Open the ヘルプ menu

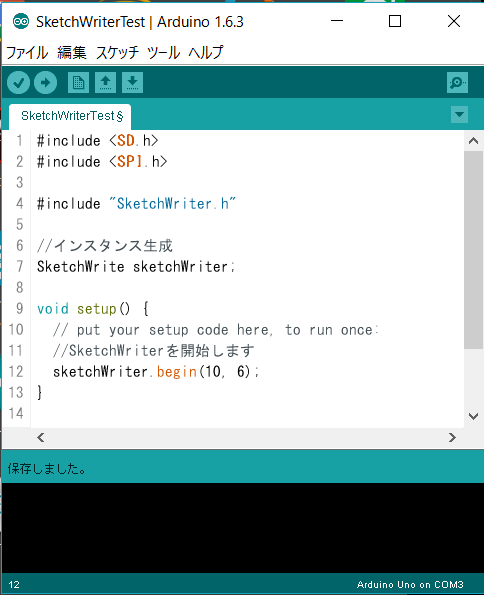coord(206,52)
